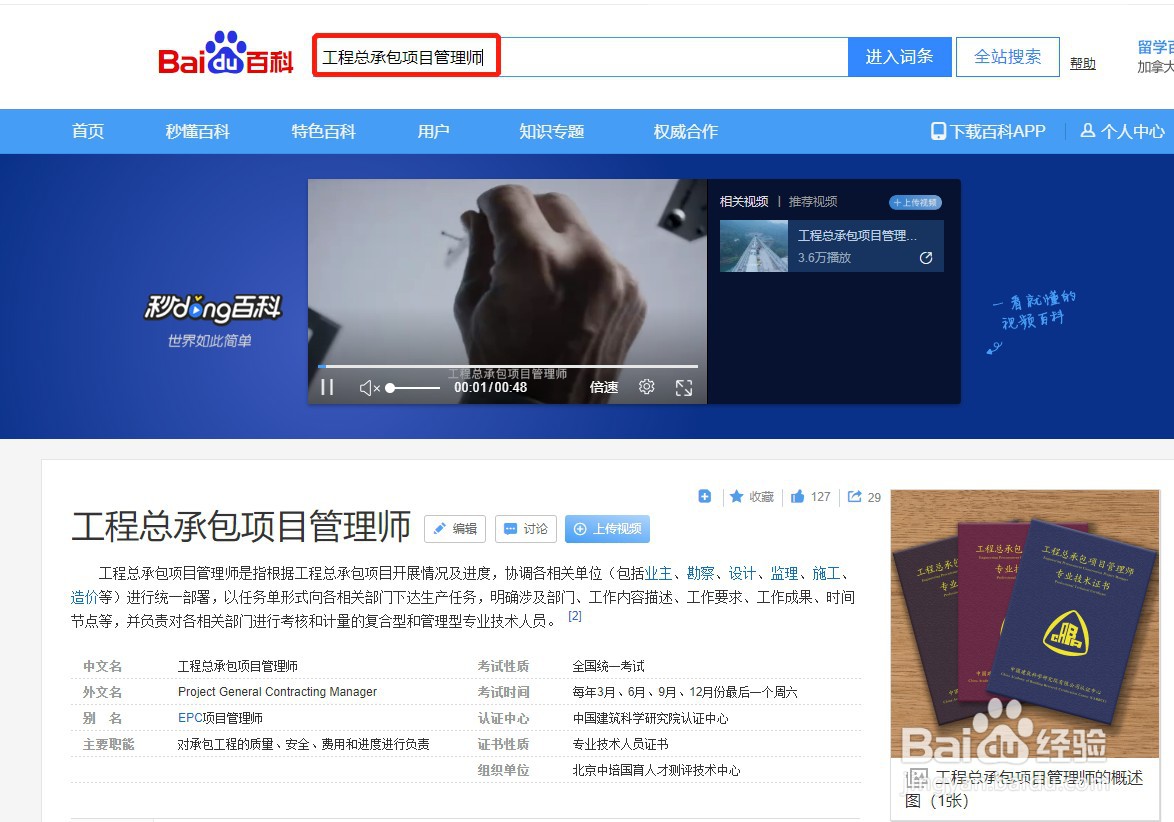Click the 收藏 favorite star icon
1174x822 pixels.
click(x=738, y=496)
